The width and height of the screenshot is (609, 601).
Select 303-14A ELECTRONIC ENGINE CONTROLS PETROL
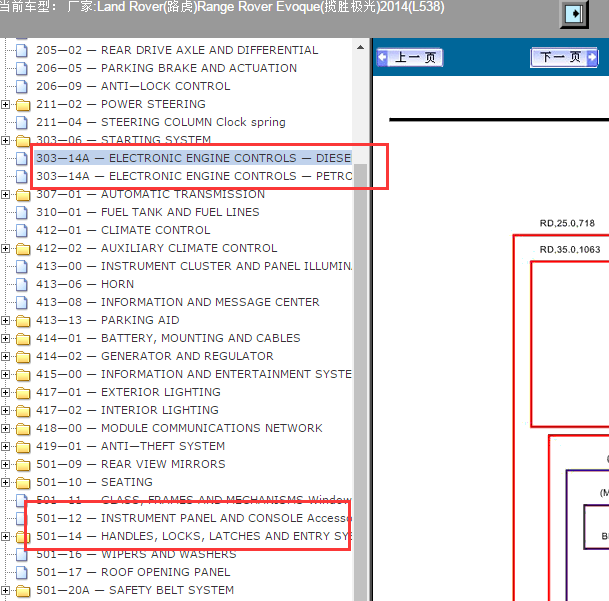pyautogui.click(x=193, y=176)
